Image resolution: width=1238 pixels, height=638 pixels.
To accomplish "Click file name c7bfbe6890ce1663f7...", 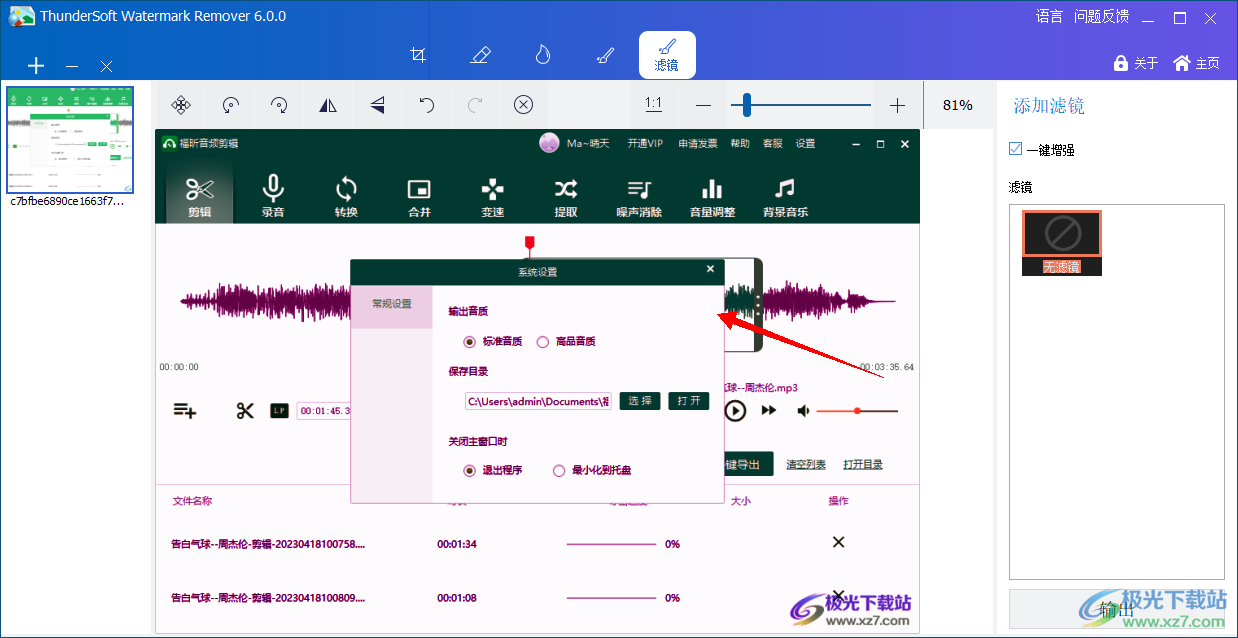I will (x=67, y=201).
